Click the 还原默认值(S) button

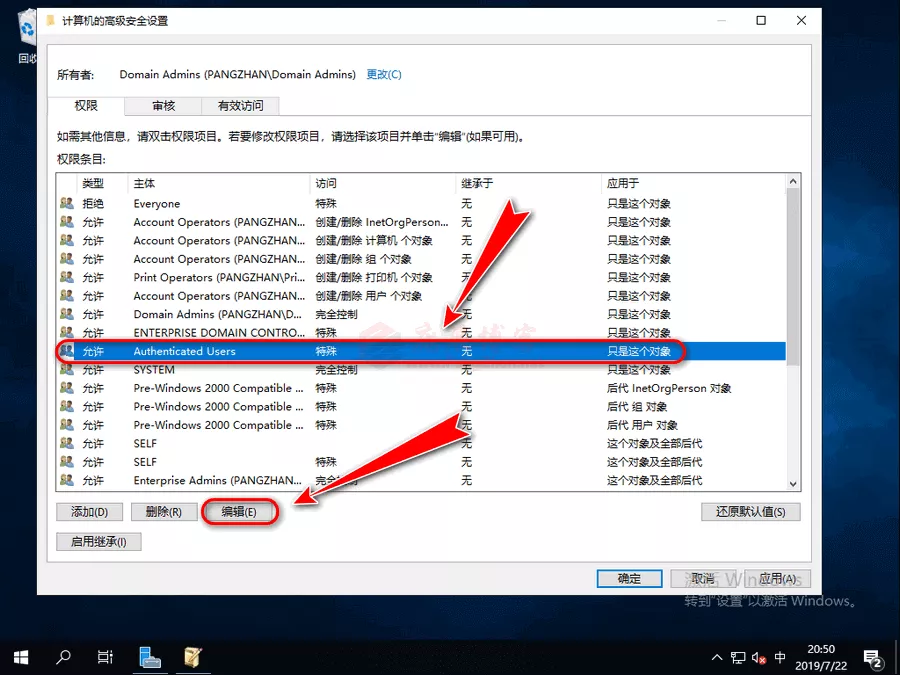point(751,512)
